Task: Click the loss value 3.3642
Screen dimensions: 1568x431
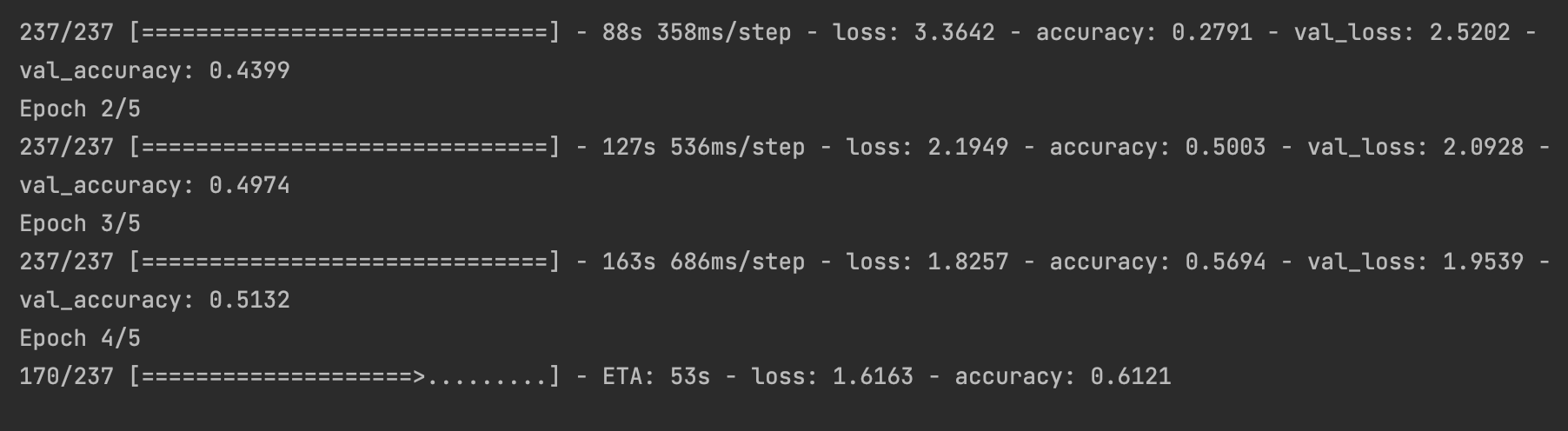Action: point(953,32)
